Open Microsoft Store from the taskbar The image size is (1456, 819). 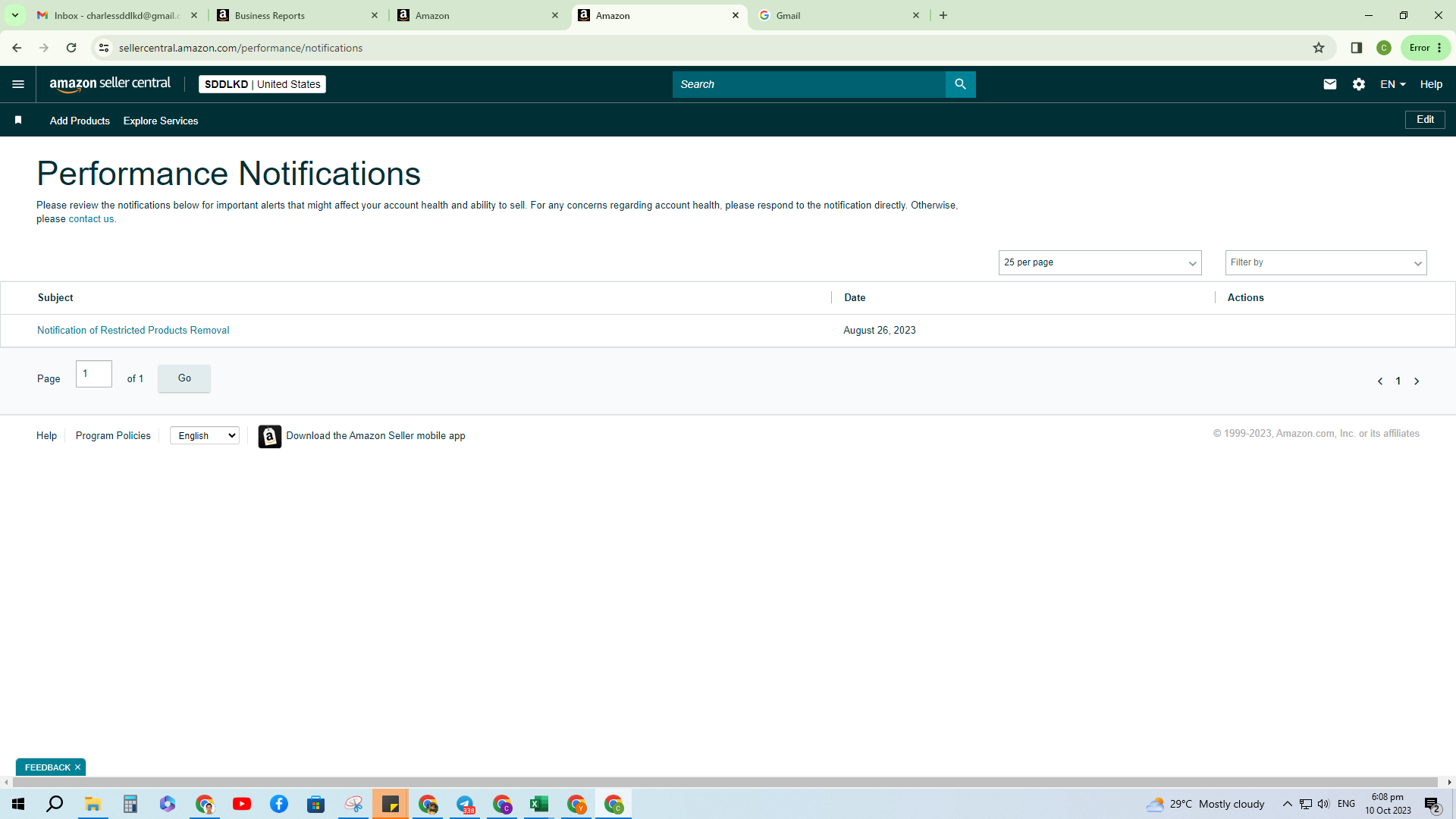coord(316,804)
